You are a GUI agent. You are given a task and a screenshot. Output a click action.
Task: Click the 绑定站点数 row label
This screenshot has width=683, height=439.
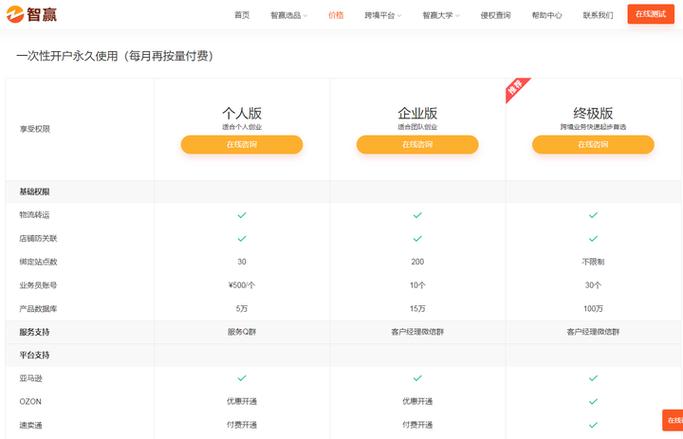coord(38,262)
